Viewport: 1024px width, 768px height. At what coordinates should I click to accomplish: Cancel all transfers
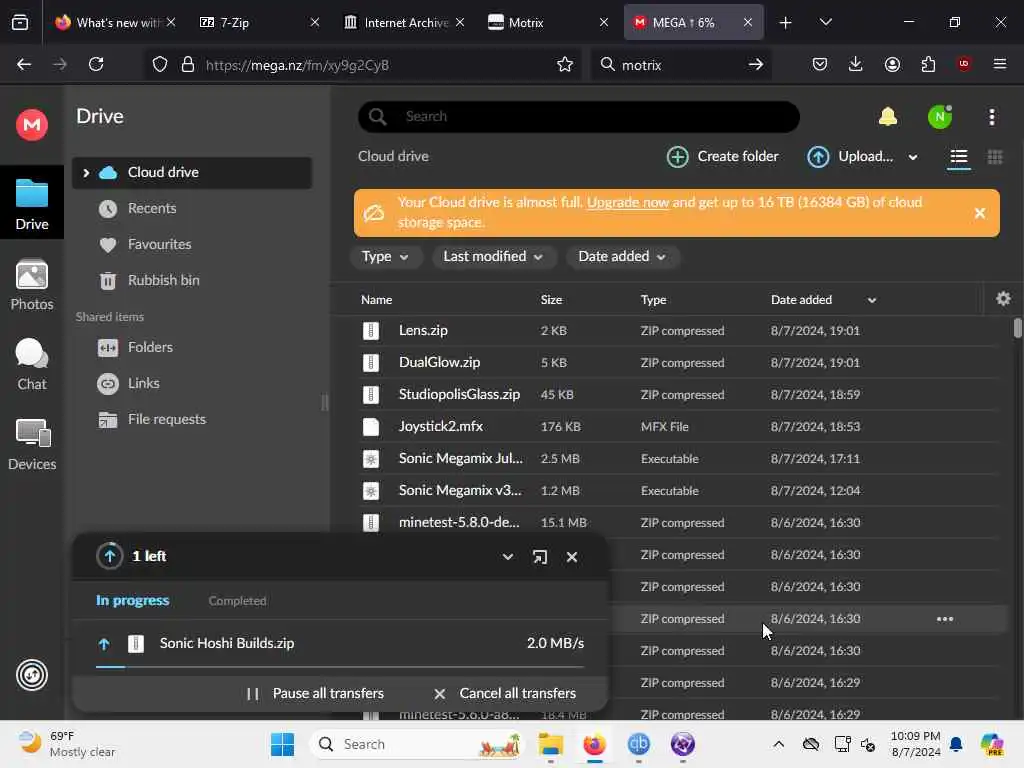(505, 694)
